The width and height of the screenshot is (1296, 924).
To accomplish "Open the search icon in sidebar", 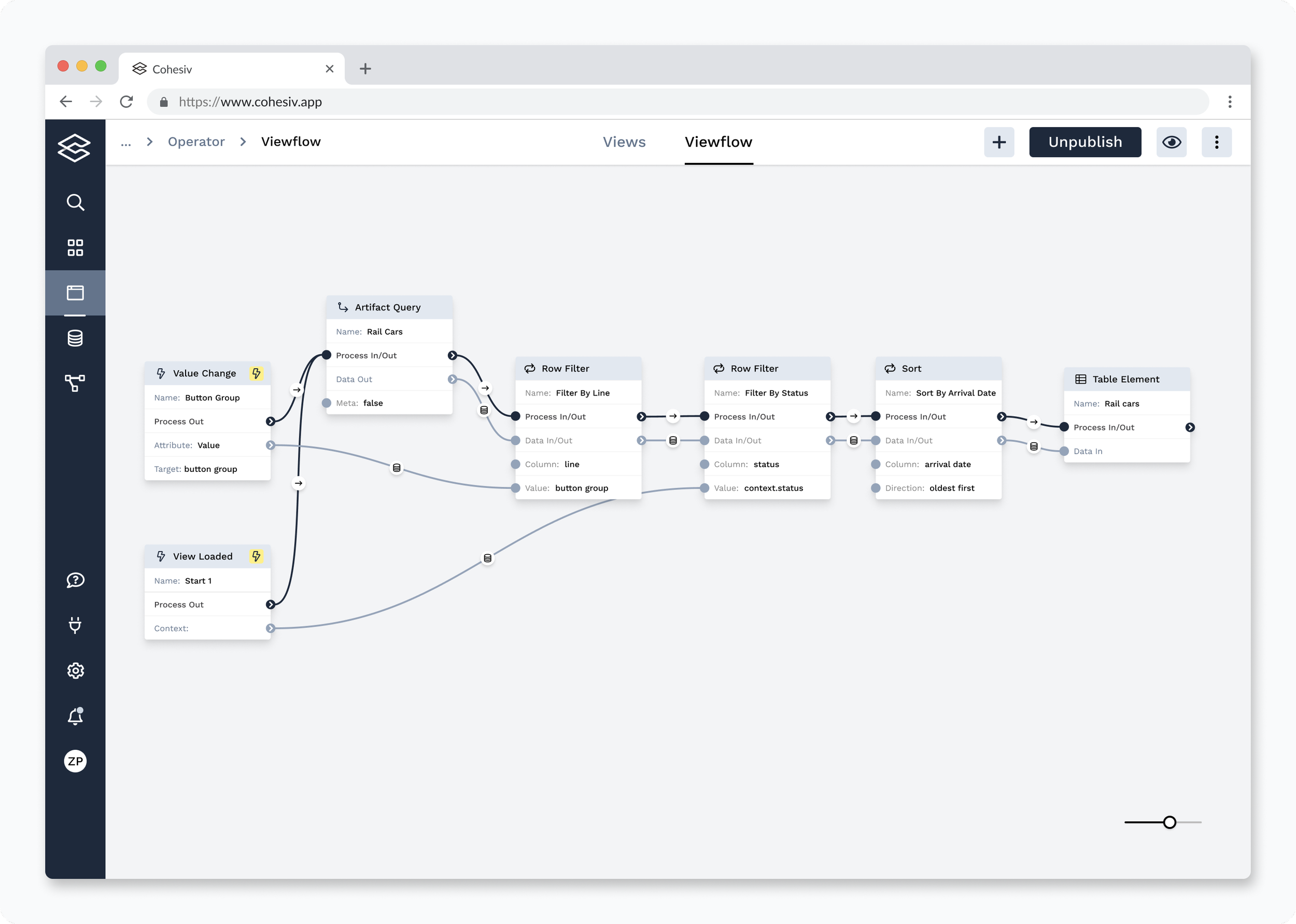I will [x=75, y=202].
